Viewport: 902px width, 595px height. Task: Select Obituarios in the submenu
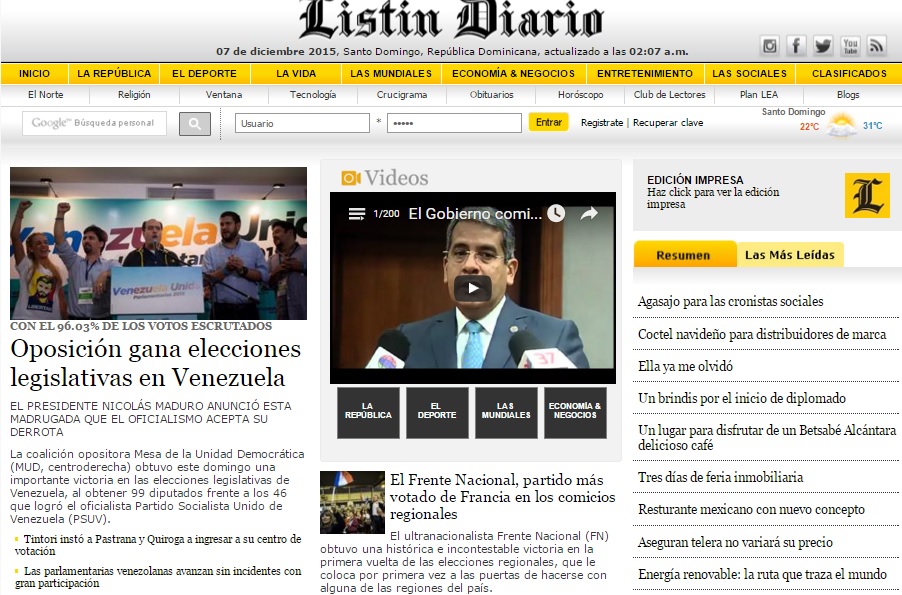(x=491, y=94)
